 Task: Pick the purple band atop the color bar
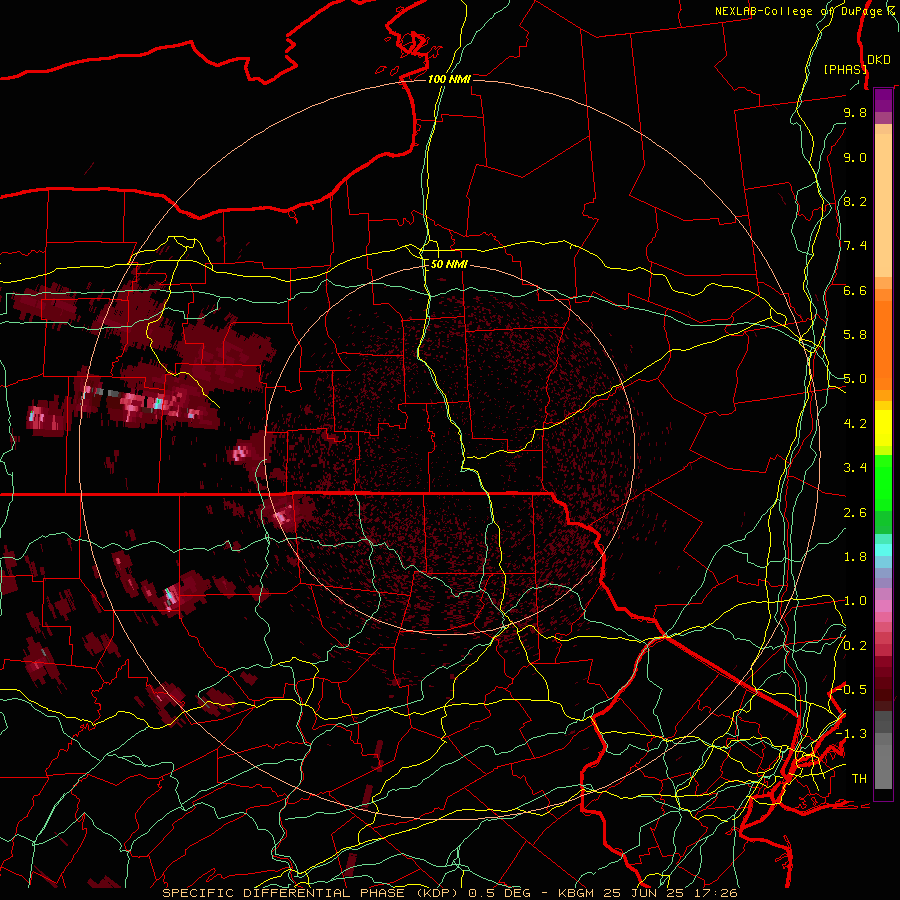click(883, 100)
